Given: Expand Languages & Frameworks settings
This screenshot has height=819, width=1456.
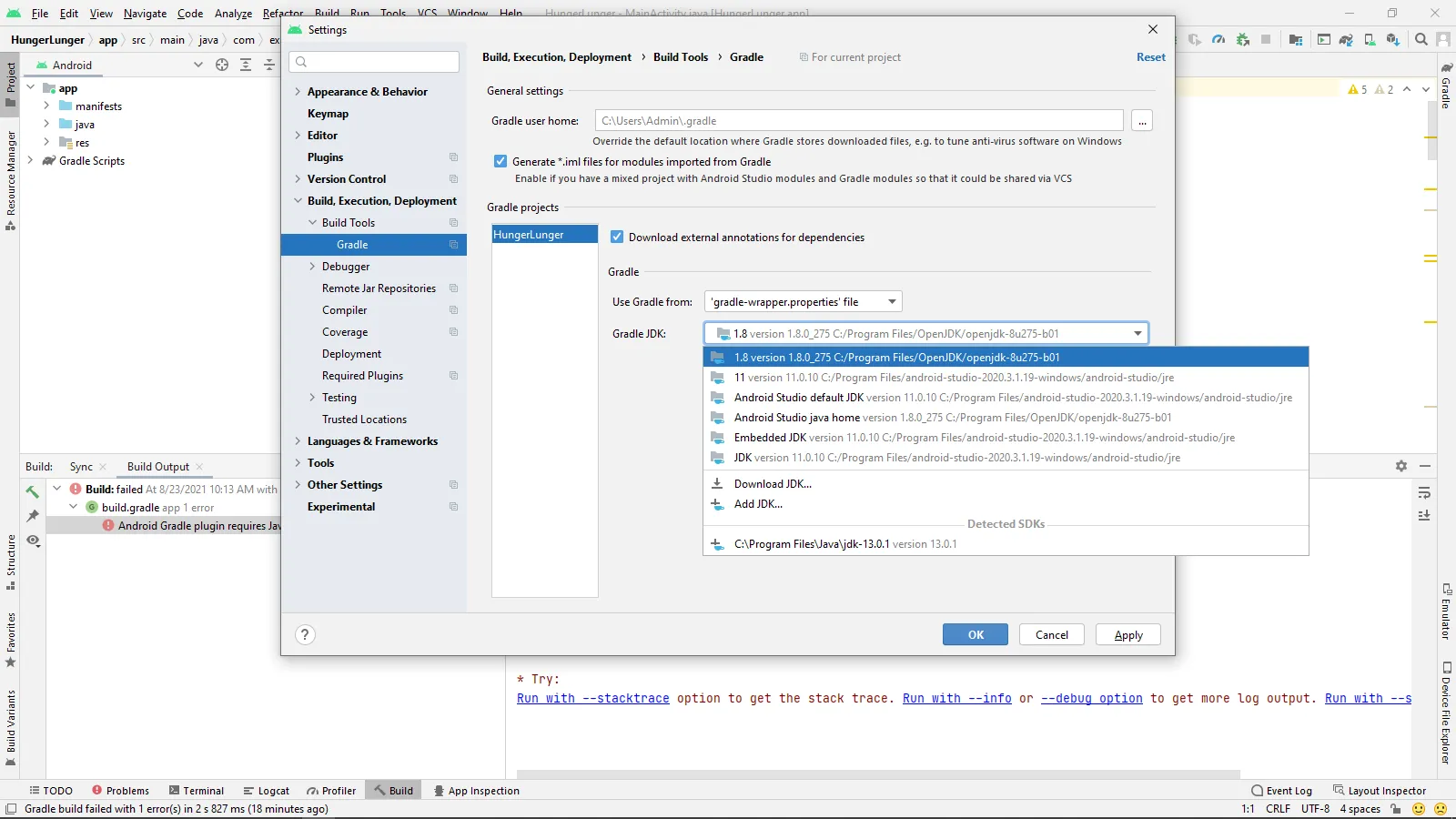Looking at the screenshot, I should [x=298, y=441].
